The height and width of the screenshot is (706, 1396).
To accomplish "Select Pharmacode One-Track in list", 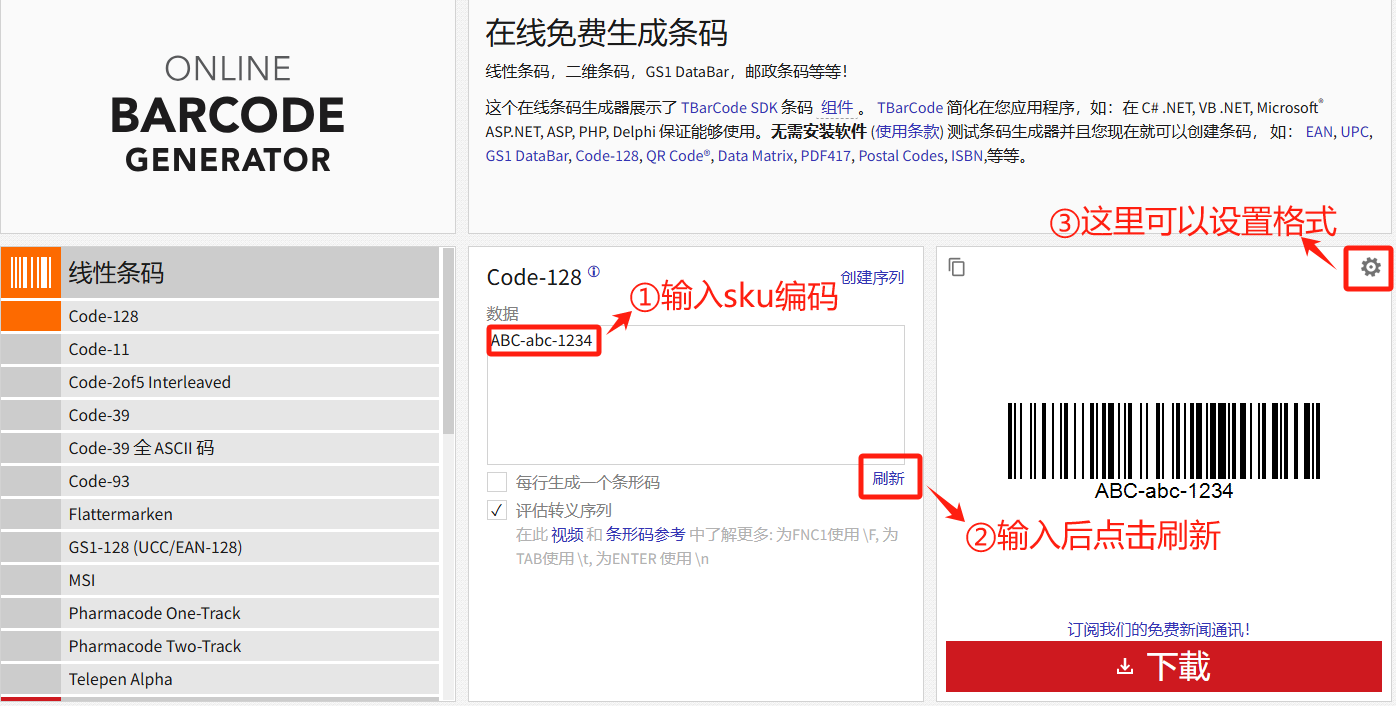I will pyautogui.click(x=154, y=613).
